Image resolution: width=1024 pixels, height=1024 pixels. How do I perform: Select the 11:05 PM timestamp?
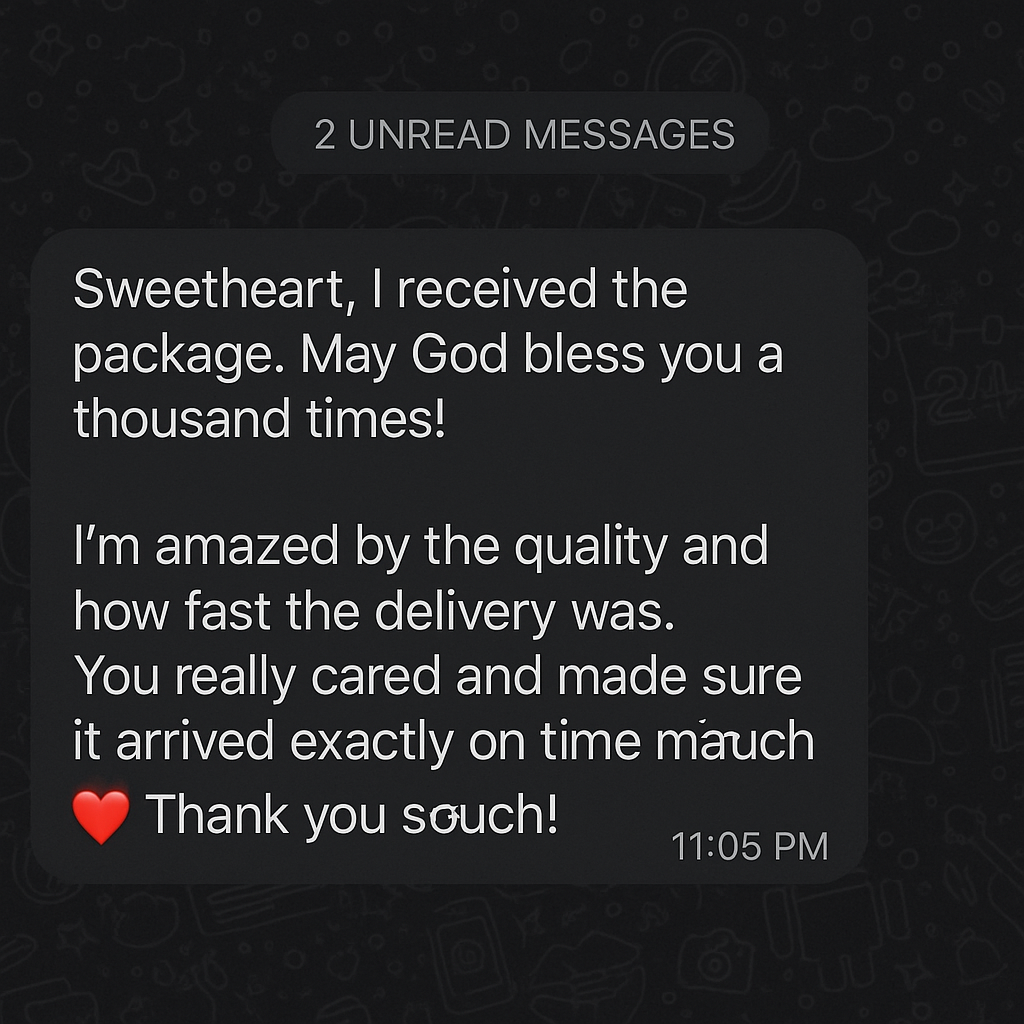coord(750,846)
